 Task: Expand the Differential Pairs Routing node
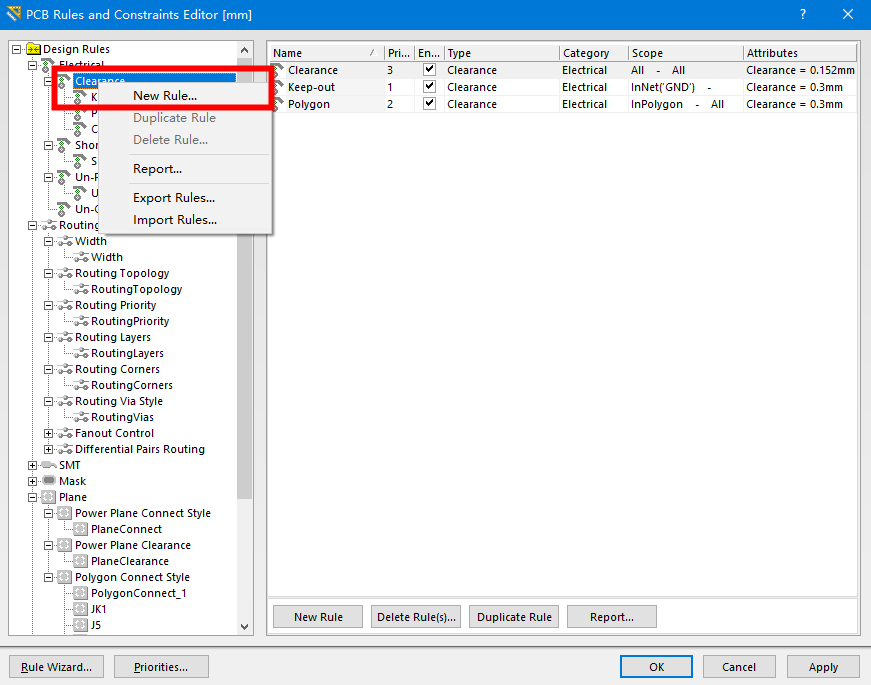tap(49, 449)
